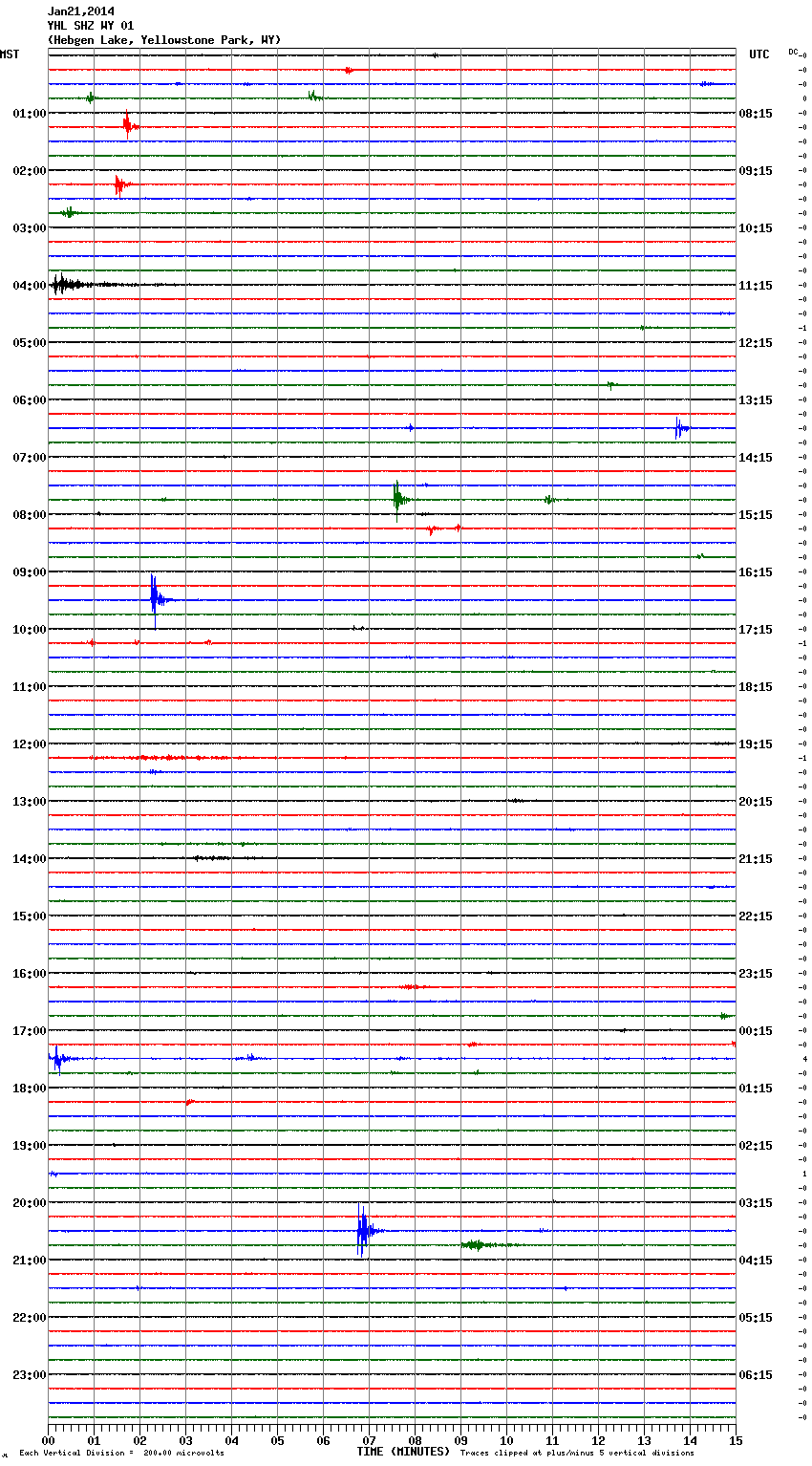The height and width of the screenshot is (1466, 812).
Task: Click the '11:15' UTC time label
Action: pyautogui.click(x=756, y=286)
